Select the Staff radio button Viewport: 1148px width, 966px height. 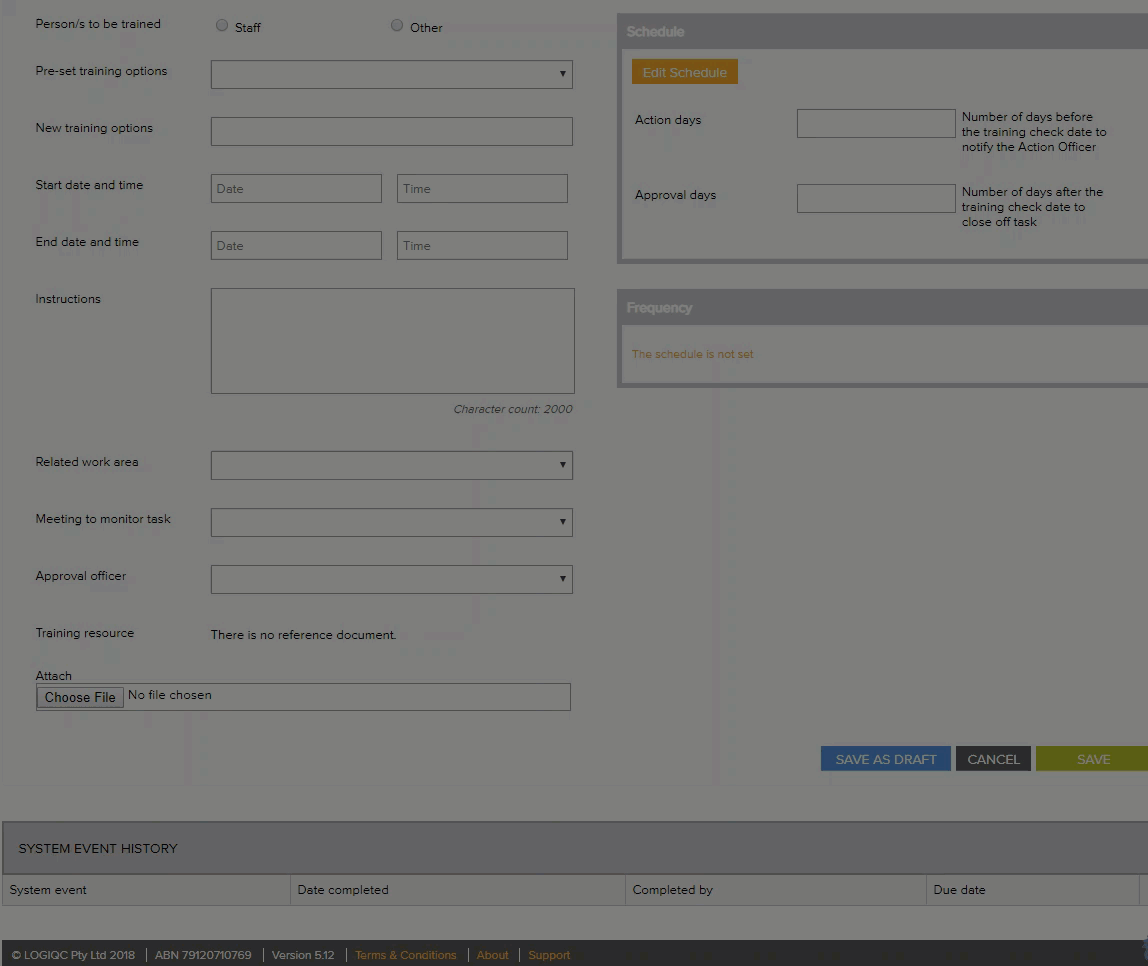pos(222,26)
